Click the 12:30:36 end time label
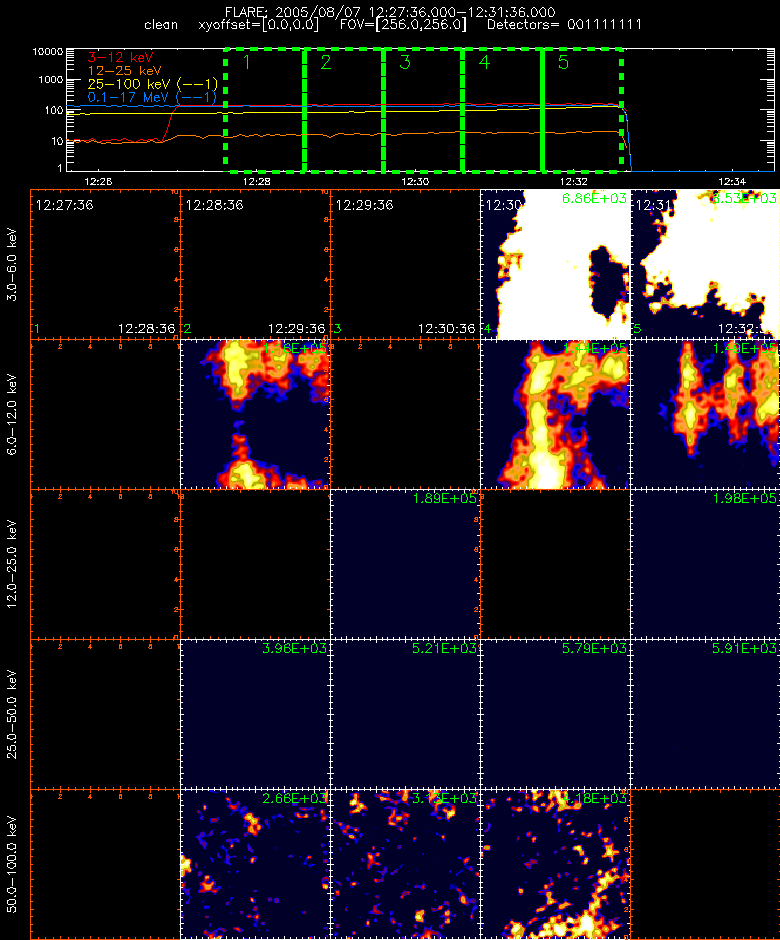 pos(447,329)
